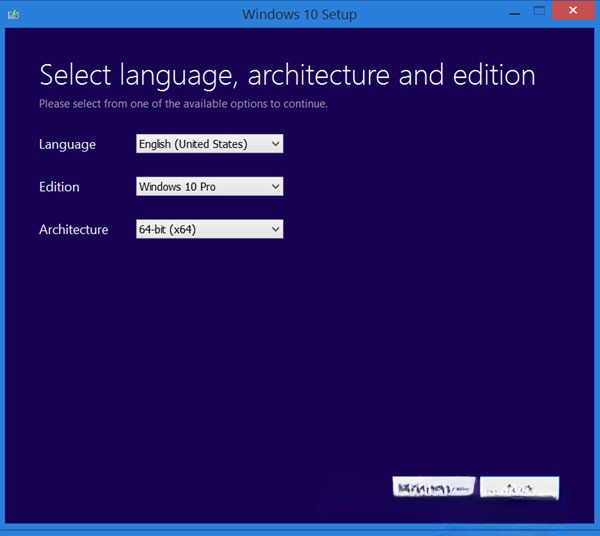Click the setup app icon in title bar
This screenshot has width=600, height=536.
13,15
